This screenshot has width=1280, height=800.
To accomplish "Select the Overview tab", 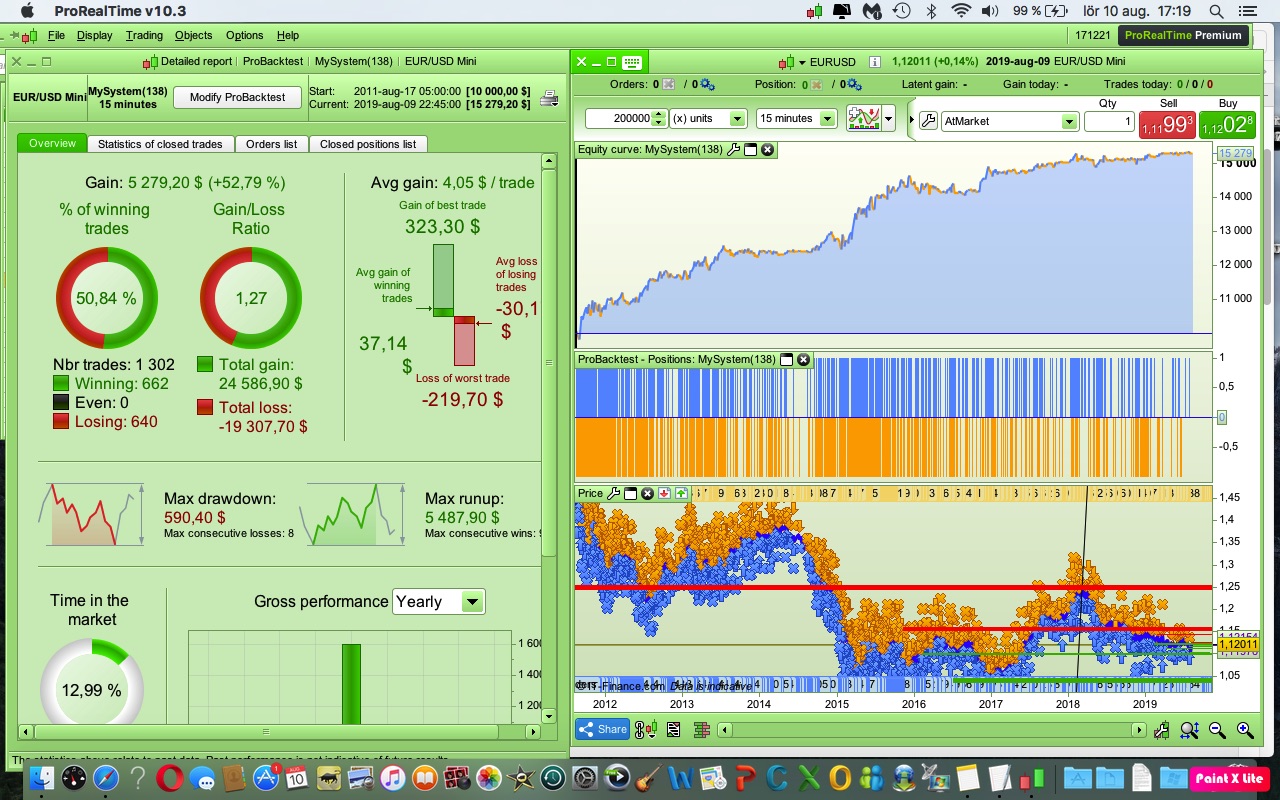I will point(52,143).
